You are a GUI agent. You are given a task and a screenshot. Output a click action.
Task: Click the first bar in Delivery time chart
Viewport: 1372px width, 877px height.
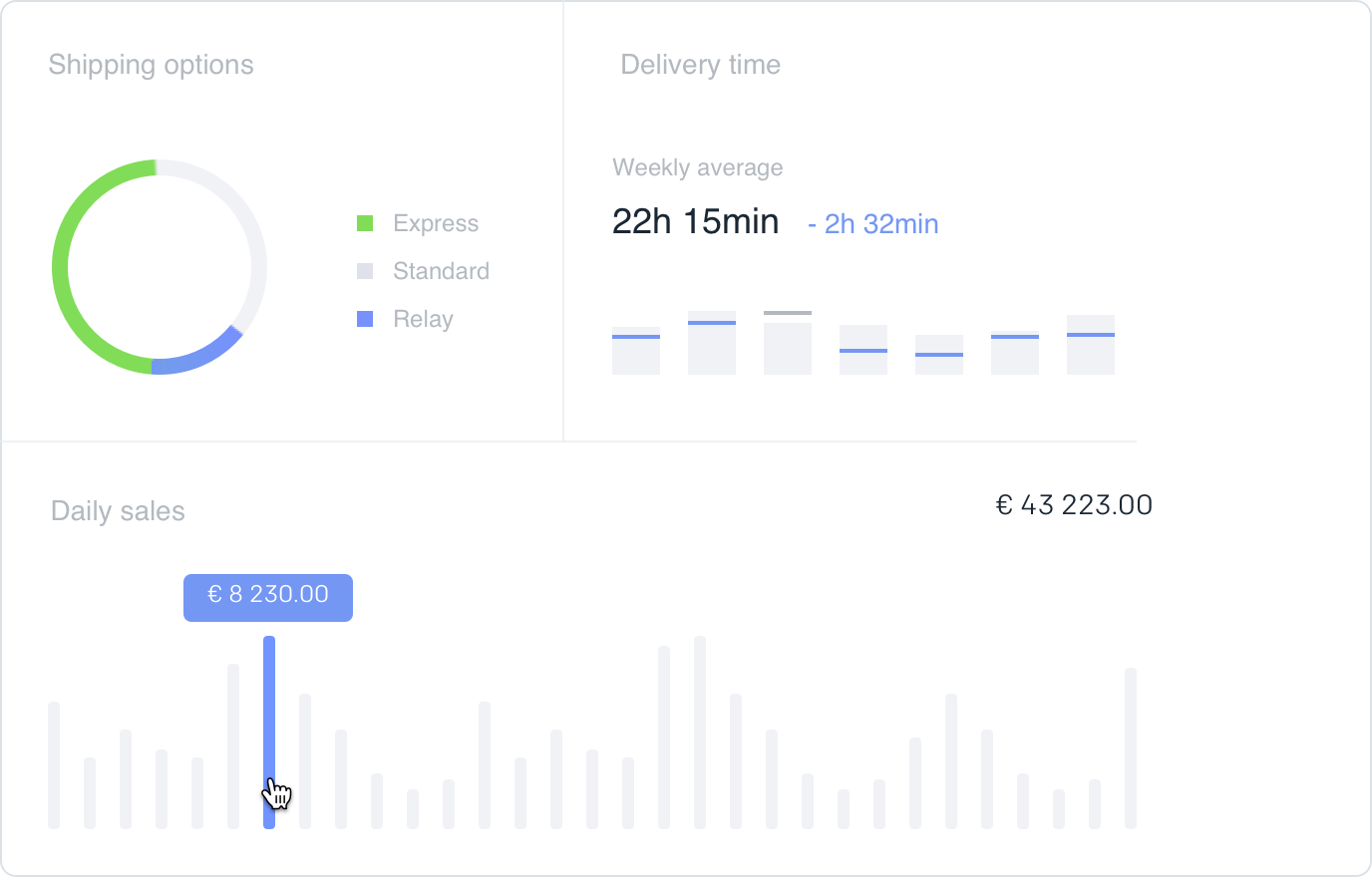point(636,351)
